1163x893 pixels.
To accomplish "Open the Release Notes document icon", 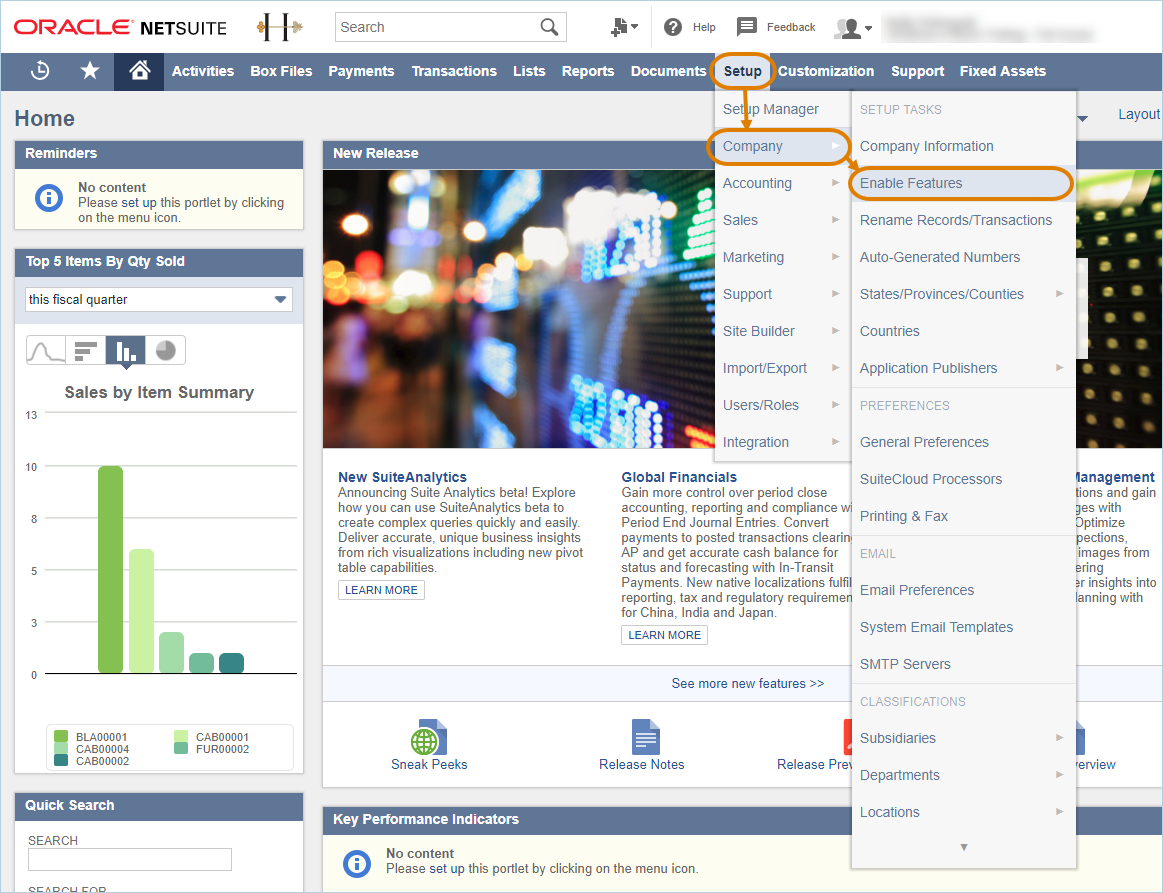I will (645, 737).
